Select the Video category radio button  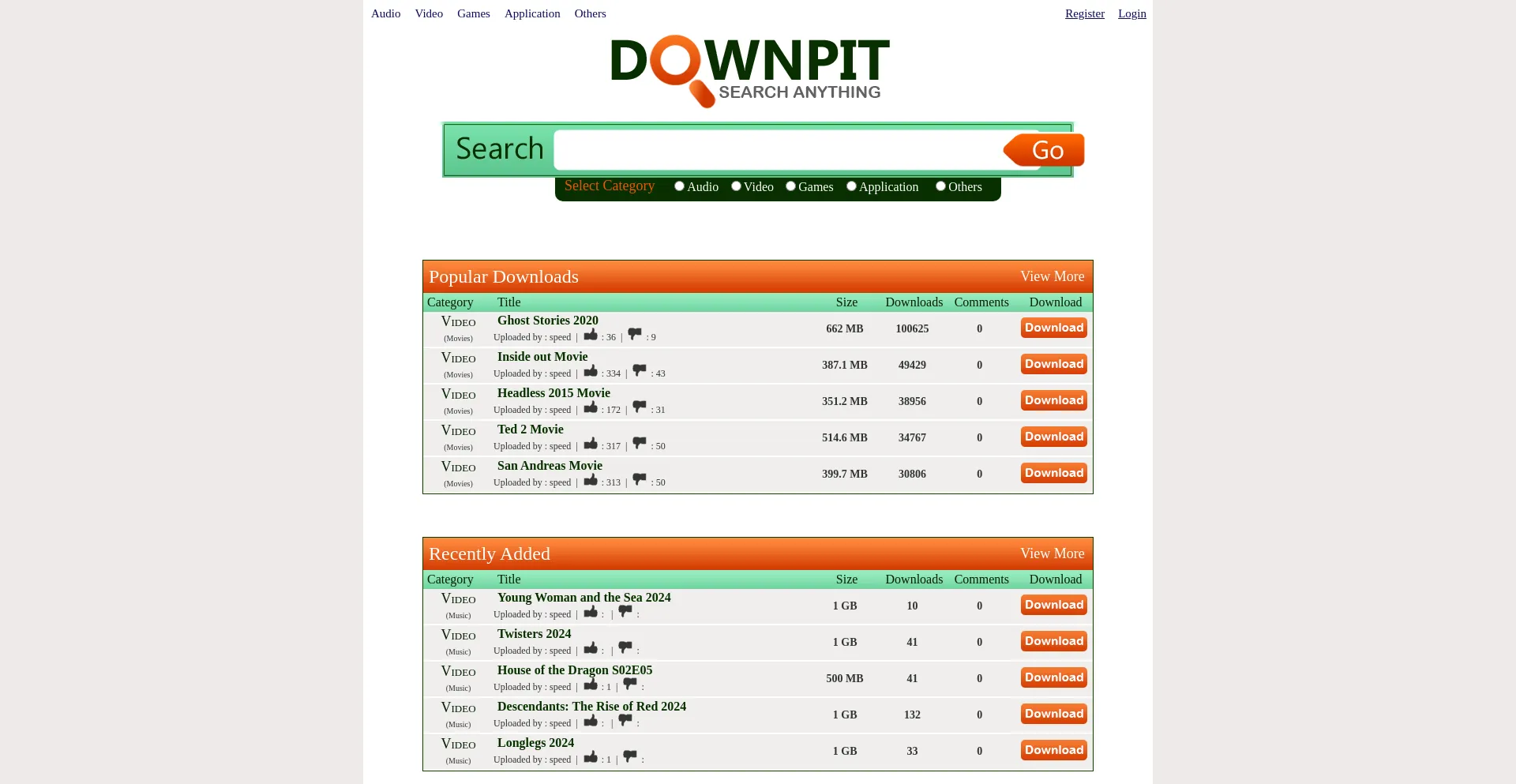point(736,186)
